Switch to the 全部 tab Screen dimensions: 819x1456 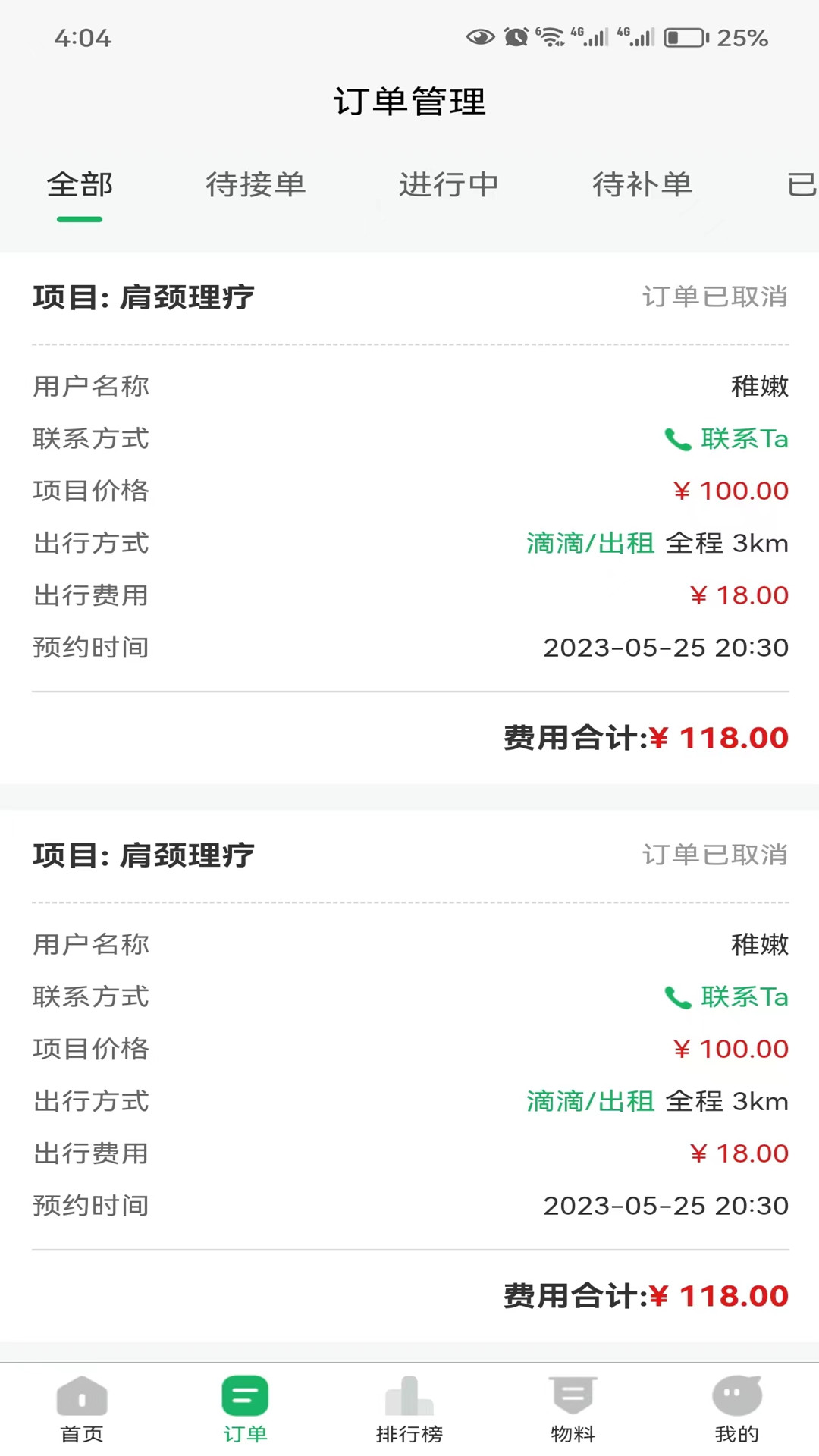[80, 185]
